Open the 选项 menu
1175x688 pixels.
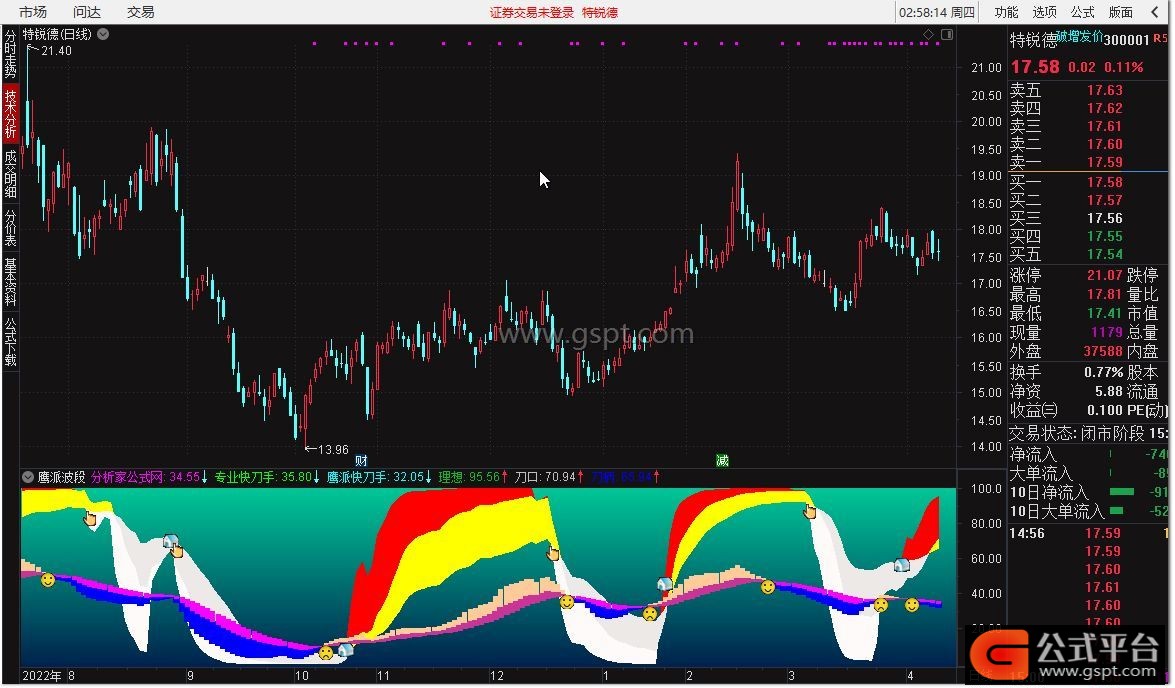click(1045, 12)
